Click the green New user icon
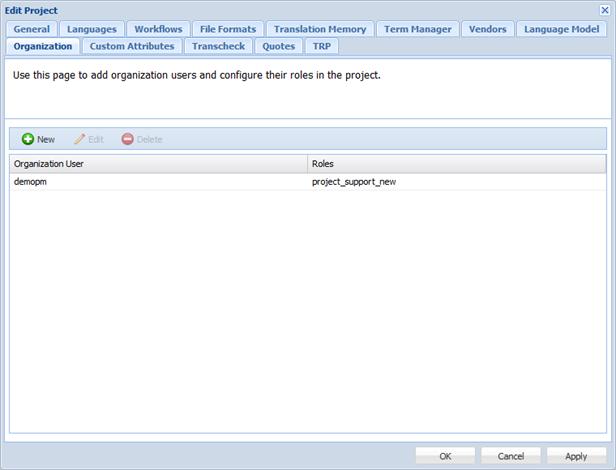 pyautogui.click(x=28, y=139)
